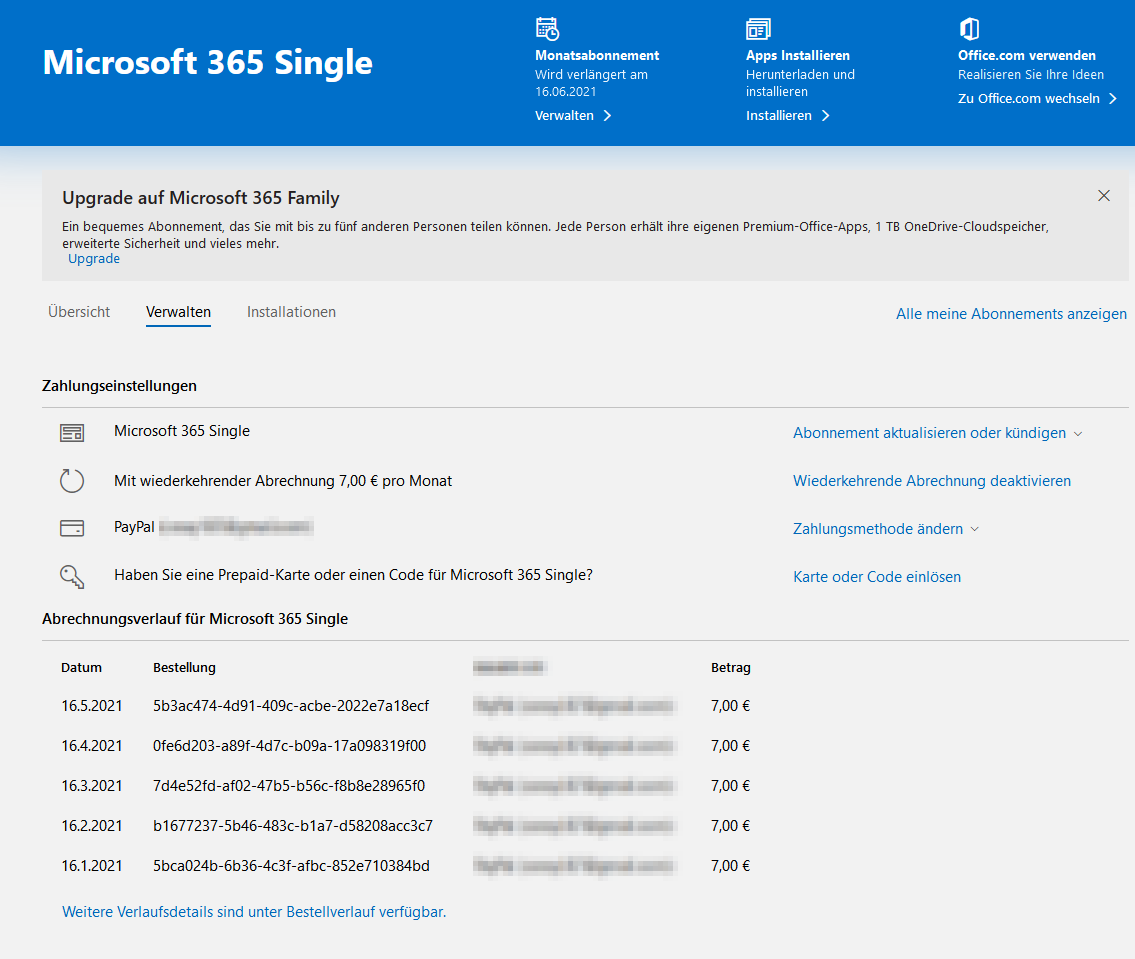This screenshot has width=1135, height=959.
Task: Open Verwalten link in the header
Action: [x=573, y=115]
